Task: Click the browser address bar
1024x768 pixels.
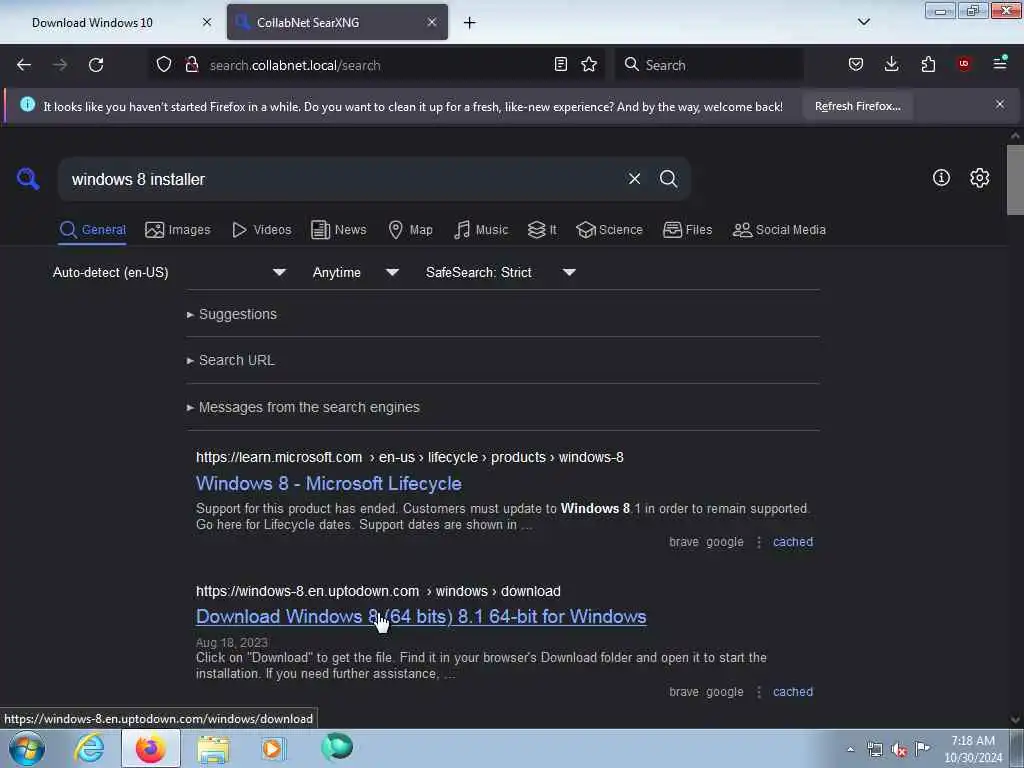Action: pyautogui.click(x=376, y=65)
